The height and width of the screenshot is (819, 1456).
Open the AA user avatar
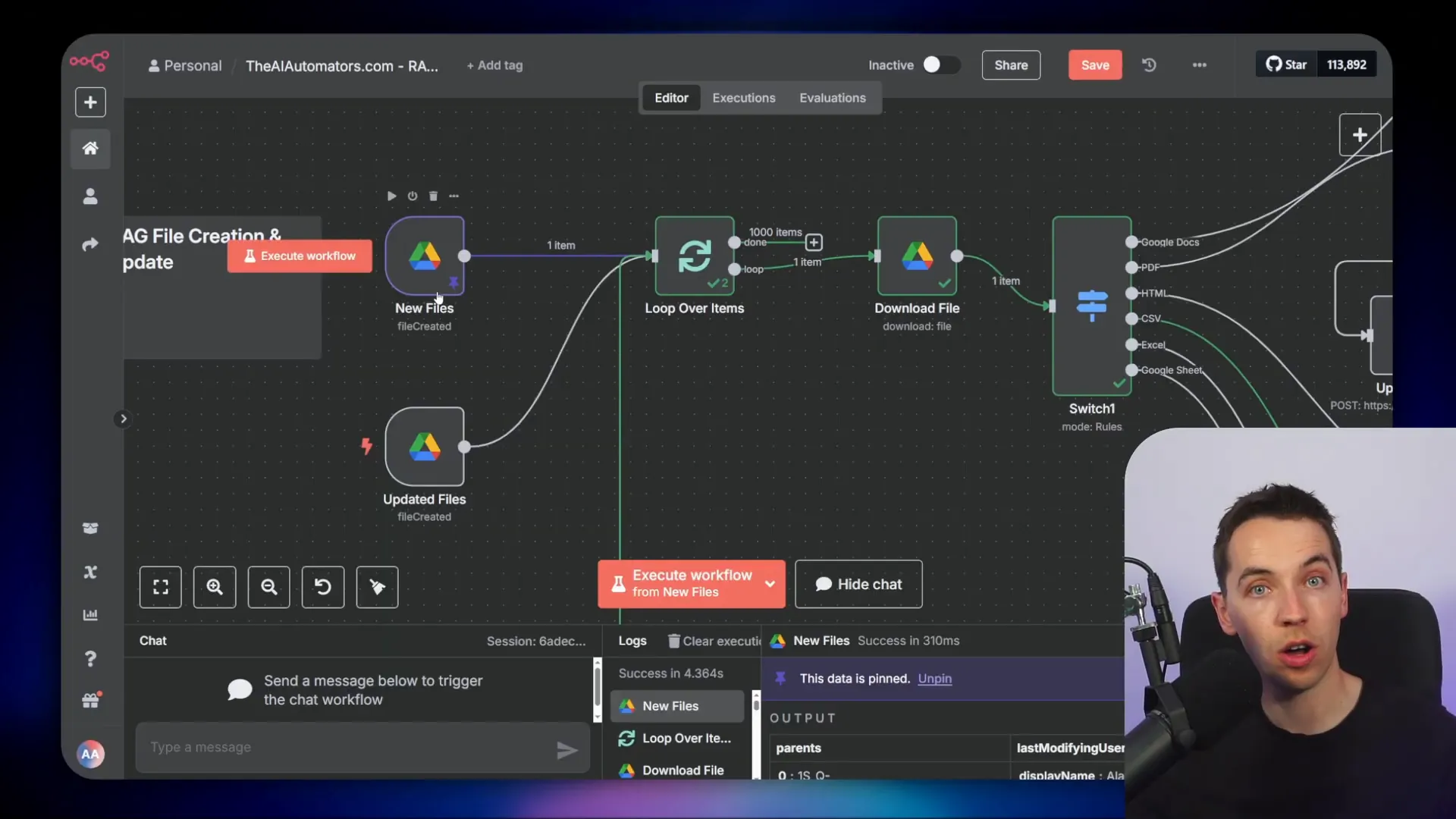click(90, 754)
